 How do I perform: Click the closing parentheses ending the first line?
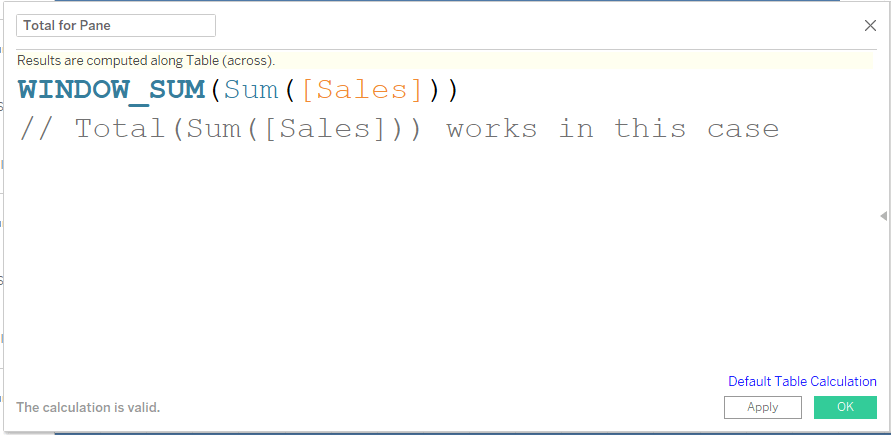coord(444,90)
